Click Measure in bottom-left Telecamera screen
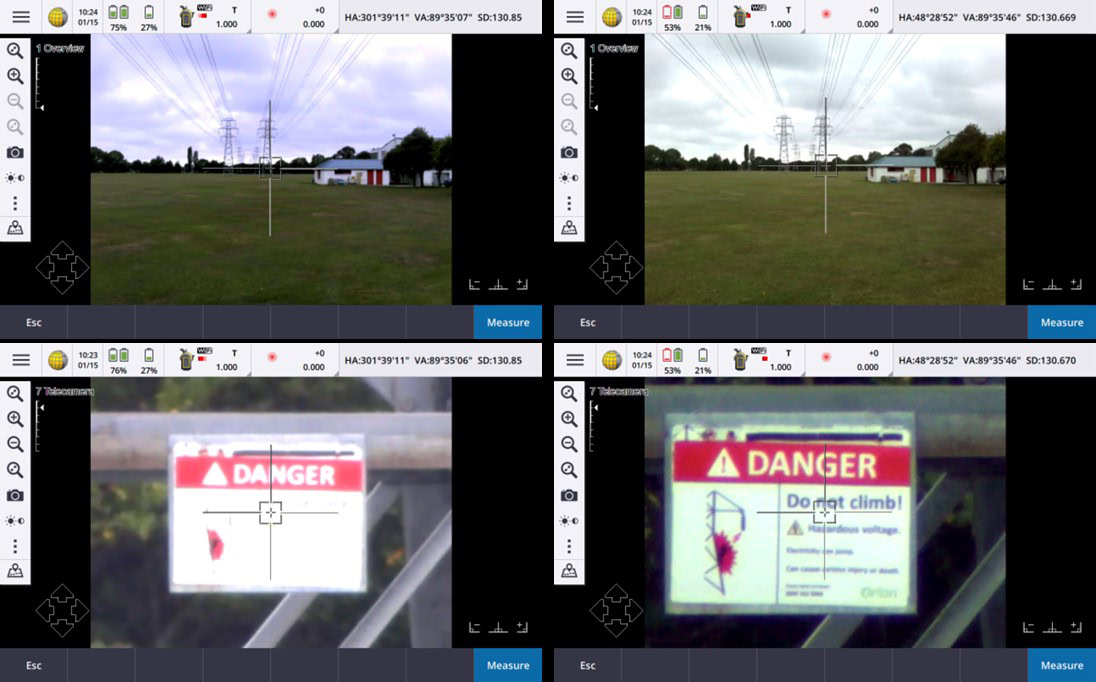 (507, 665)
